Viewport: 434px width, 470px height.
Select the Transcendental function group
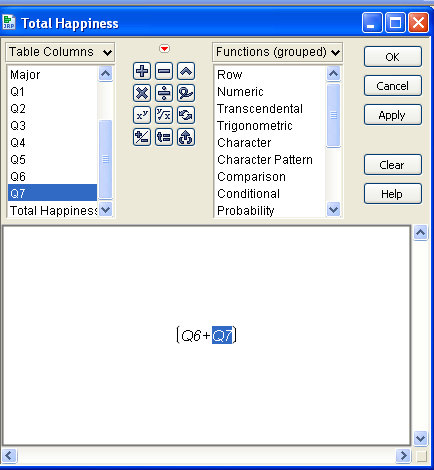[260, 109]
